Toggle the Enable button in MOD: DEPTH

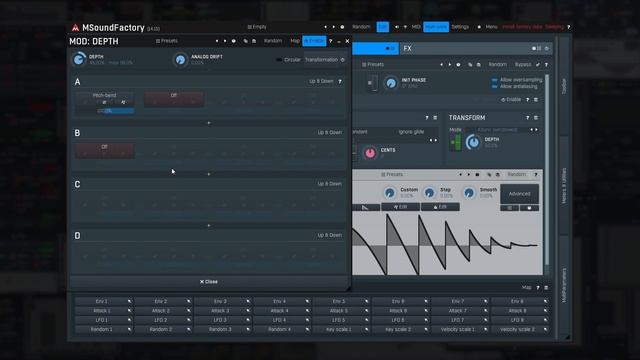[x=314, y=41]
